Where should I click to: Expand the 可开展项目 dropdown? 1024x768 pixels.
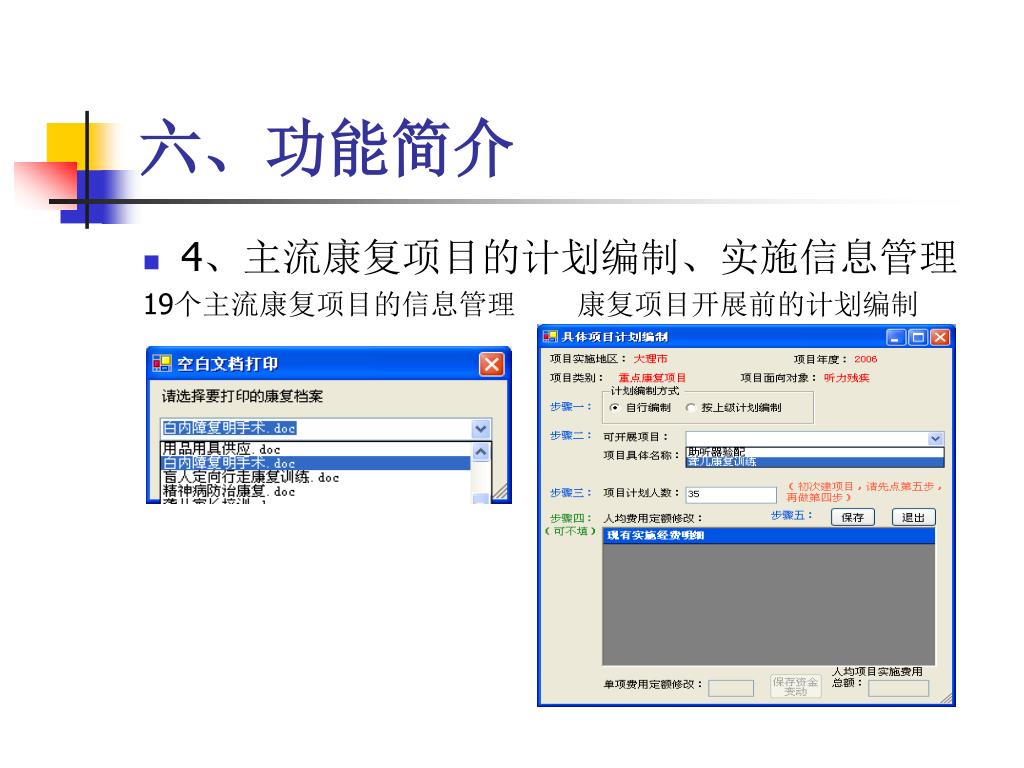coord(935,438)
